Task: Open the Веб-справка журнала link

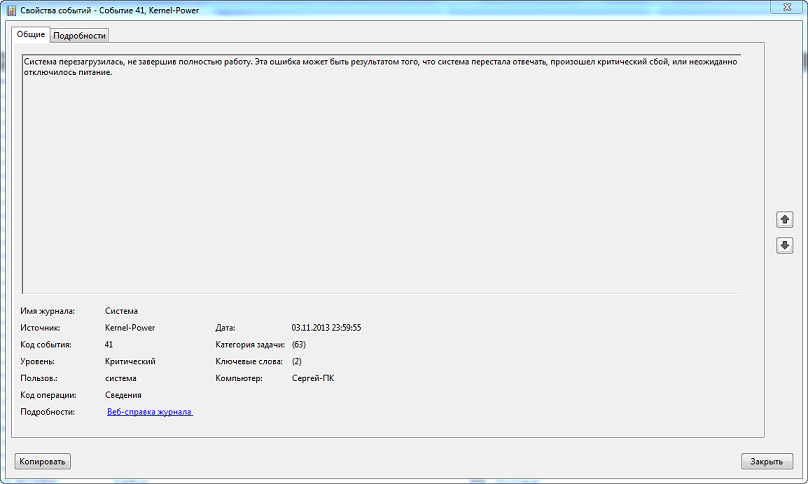Action: click(149, 411)
